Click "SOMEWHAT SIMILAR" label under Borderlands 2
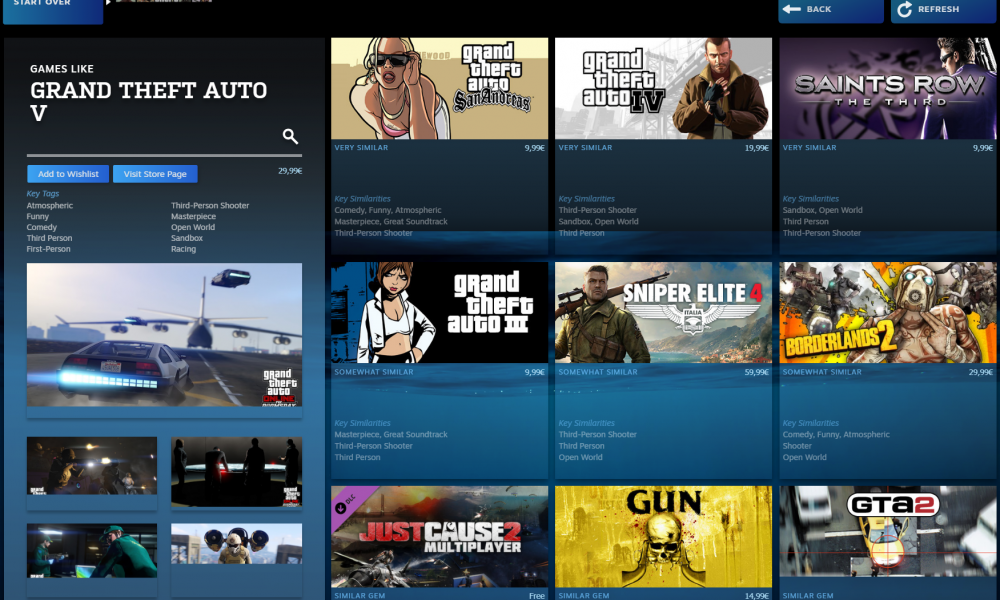The height and width of the screenshot is (600, 1000). pyautogui.click(x=822, y=372)
